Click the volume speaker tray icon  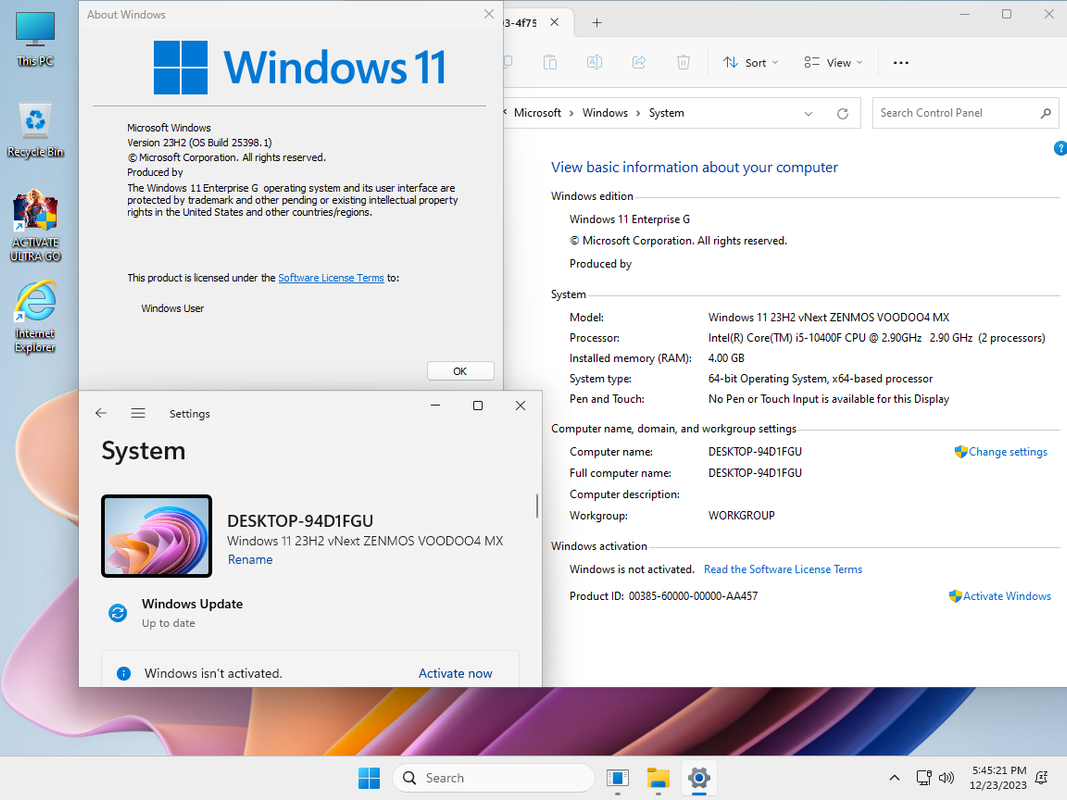click(946, 778)
